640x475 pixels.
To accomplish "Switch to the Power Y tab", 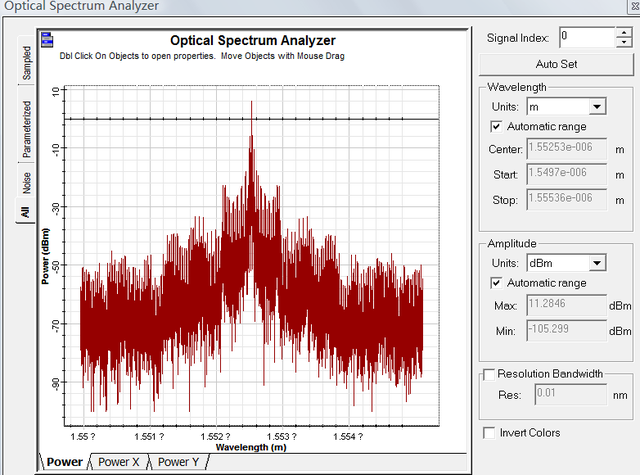I will tap(178, 462).
